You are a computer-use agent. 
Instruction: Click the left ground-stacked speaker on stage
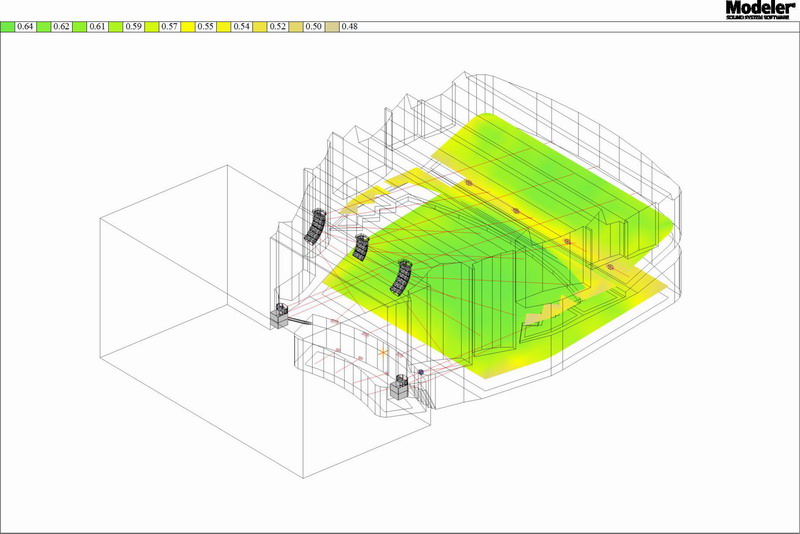(279, 317)
